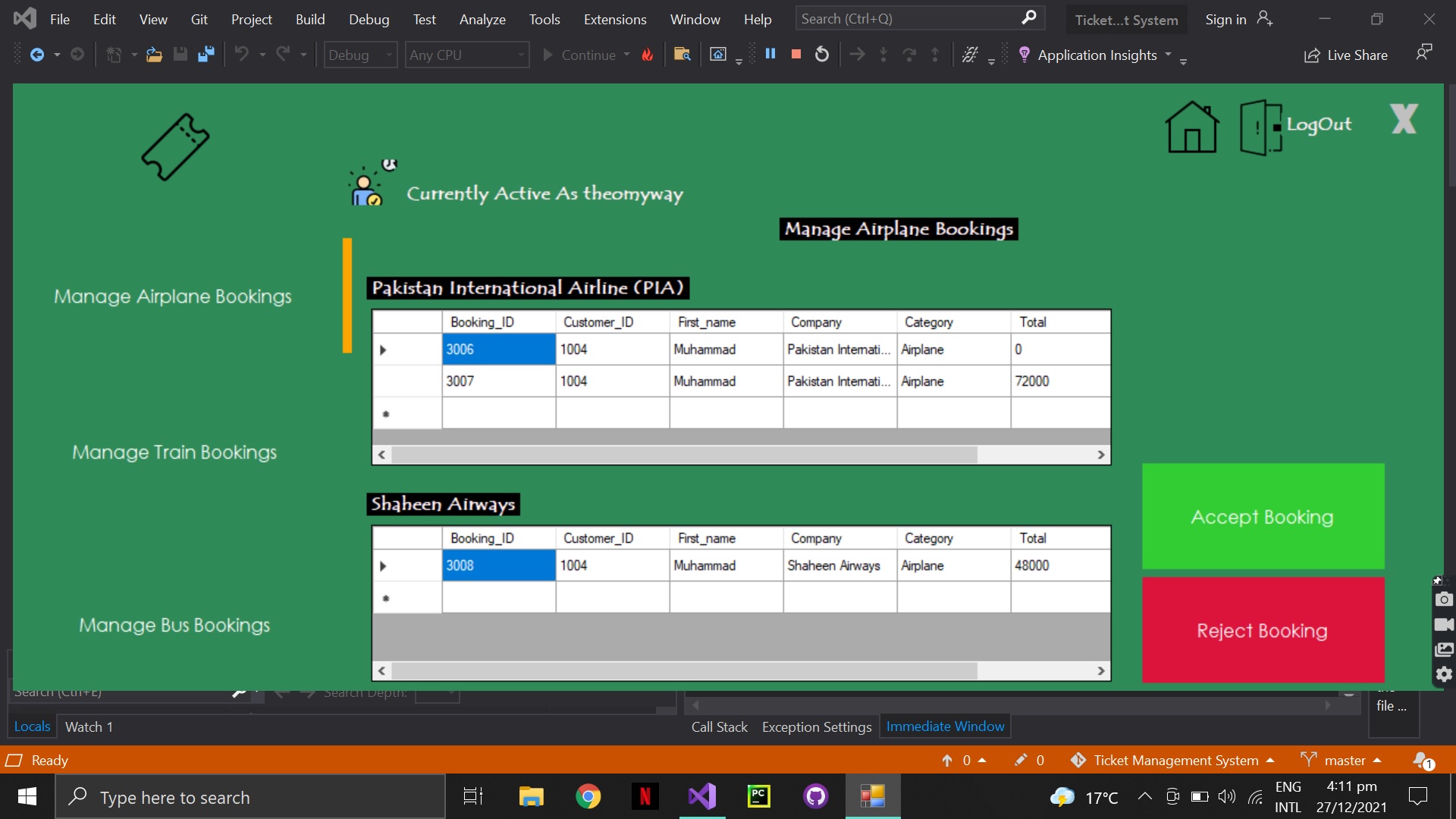Stop debugging using the red Stop icon

(x=795, y=54)
